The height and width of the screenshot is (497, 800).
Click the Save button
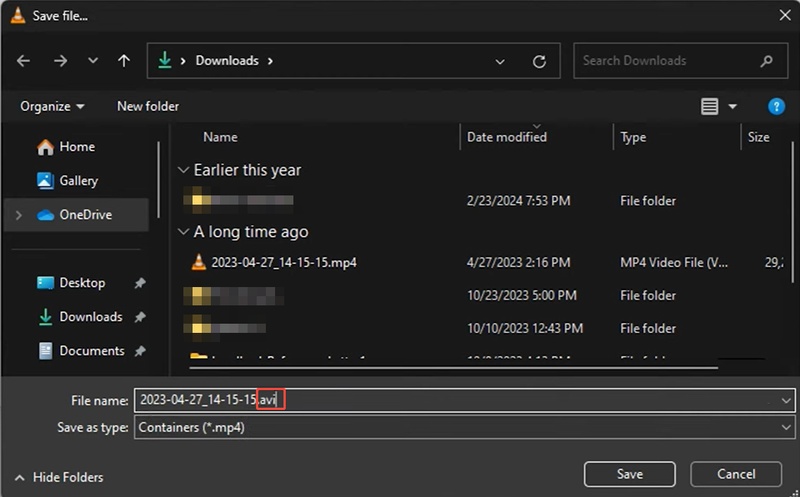coord(630,474)
